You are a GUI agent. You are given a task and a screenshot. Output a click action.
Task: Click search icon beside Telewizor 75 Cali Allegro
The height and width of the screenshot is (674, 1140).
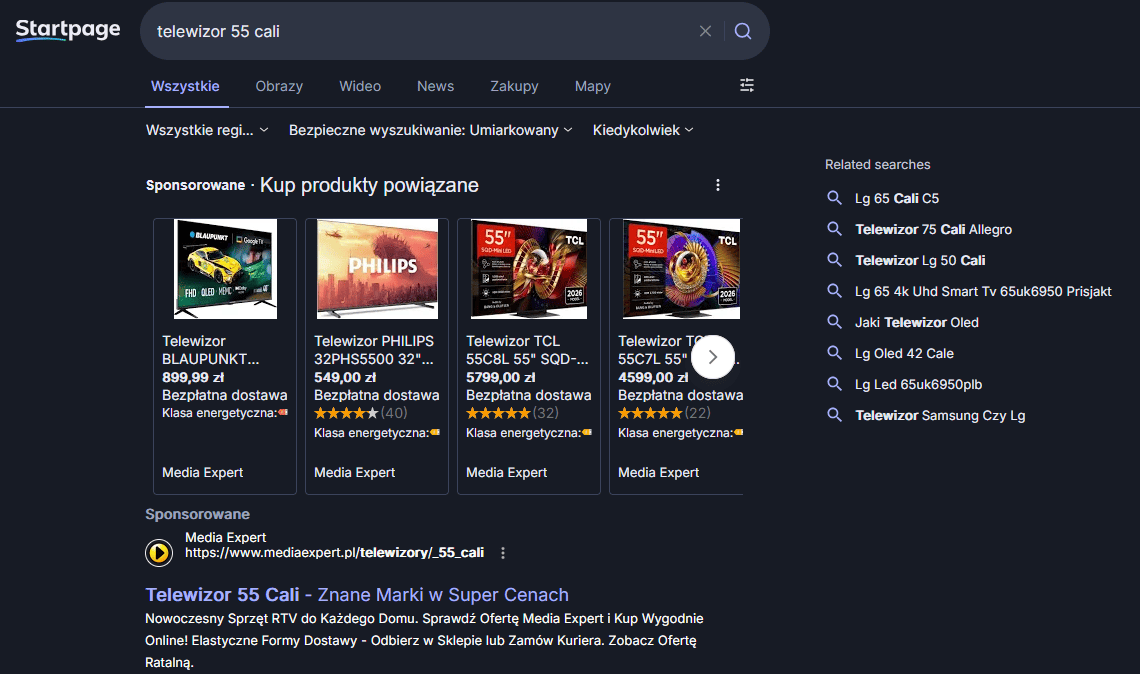tap(835, 229)
